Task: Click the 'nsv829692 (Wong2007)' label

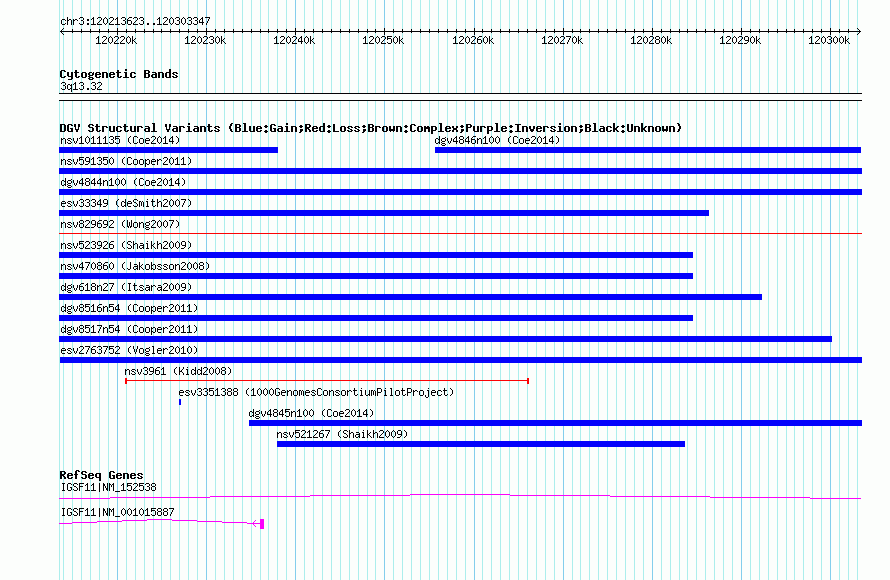Action: 120,224
